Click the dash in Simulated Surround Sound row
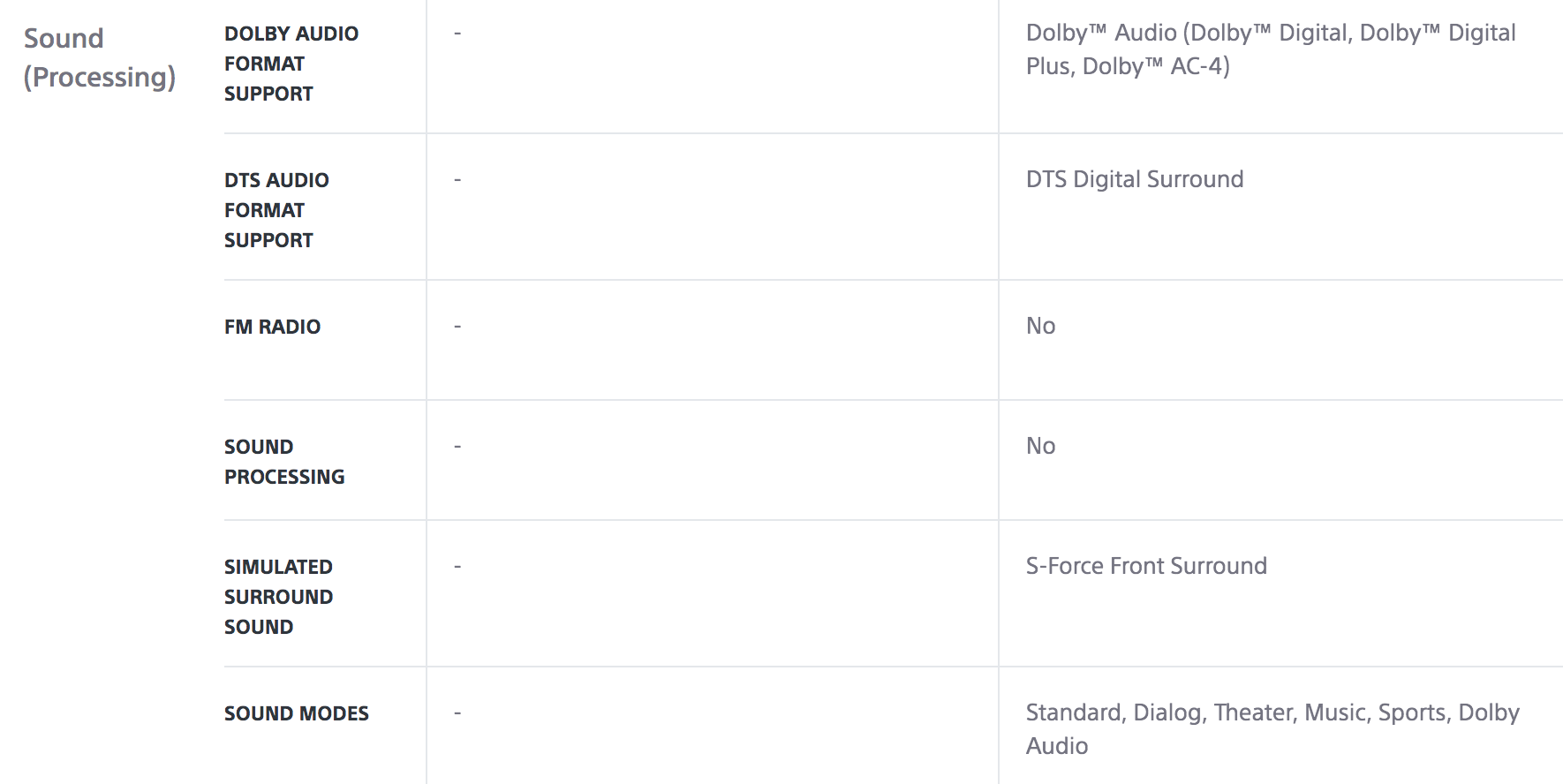The height and width of the screenshot is (784, 1563). click(x=457, y=567)
